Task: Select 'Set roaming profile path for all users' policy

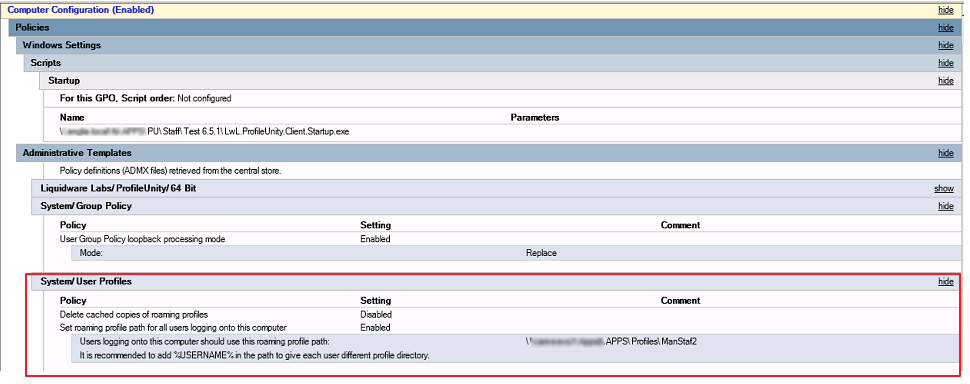Action: (173, 328)
